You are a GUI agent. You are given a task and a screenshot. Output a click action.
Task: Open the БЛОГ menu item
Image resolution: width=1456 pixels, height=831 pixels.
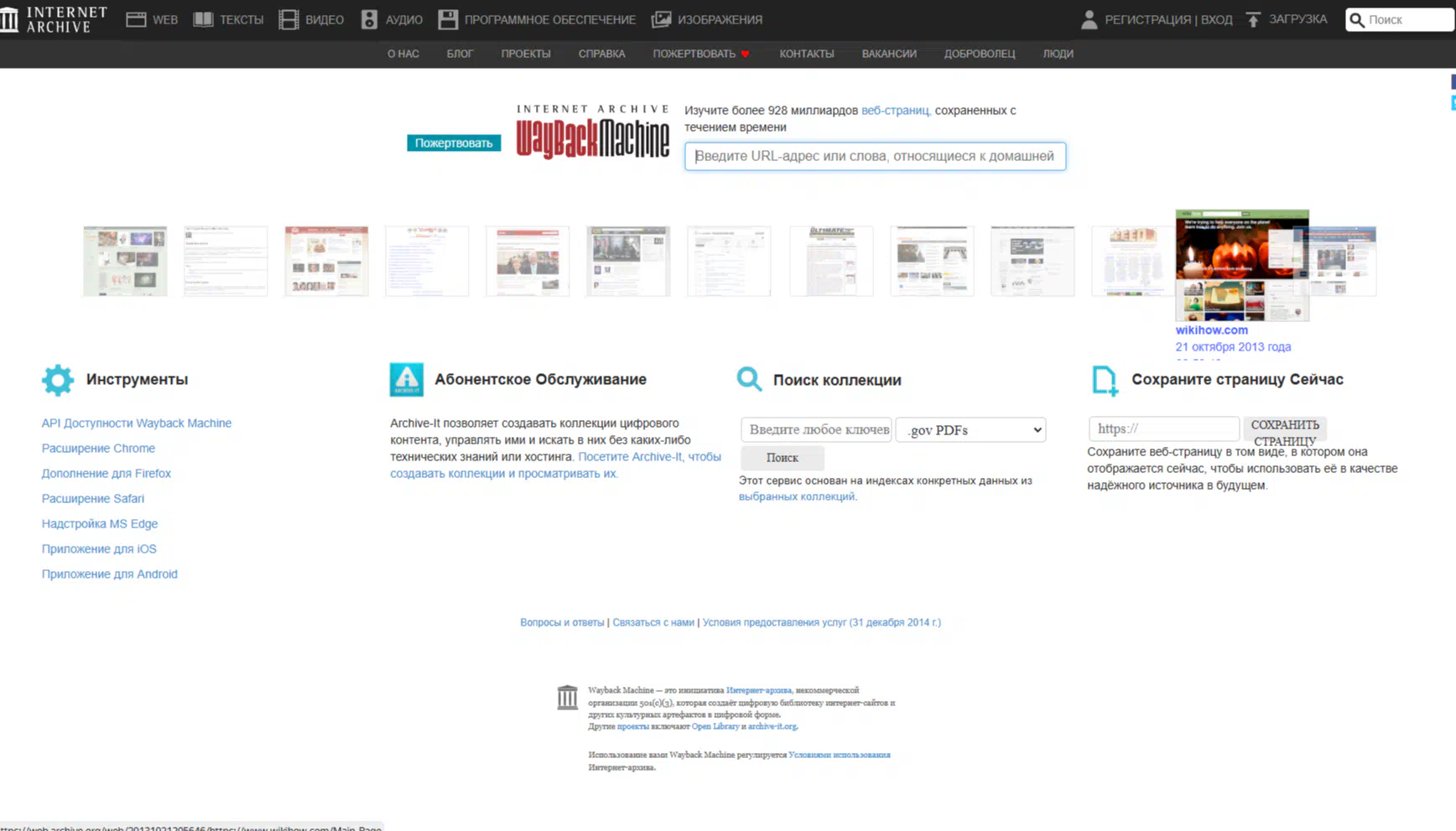460,54
